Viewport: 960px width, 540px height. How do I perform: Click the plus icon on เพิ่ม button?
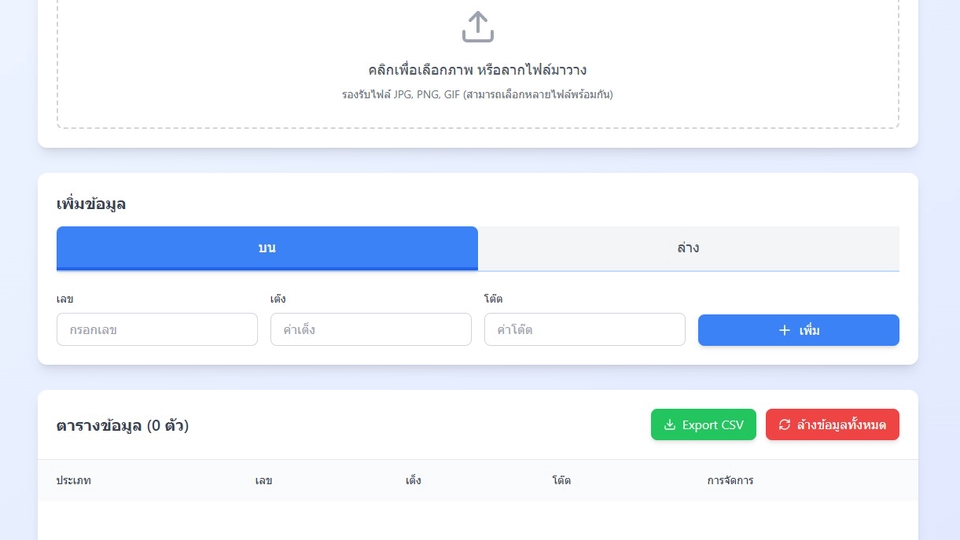[784, 330]
